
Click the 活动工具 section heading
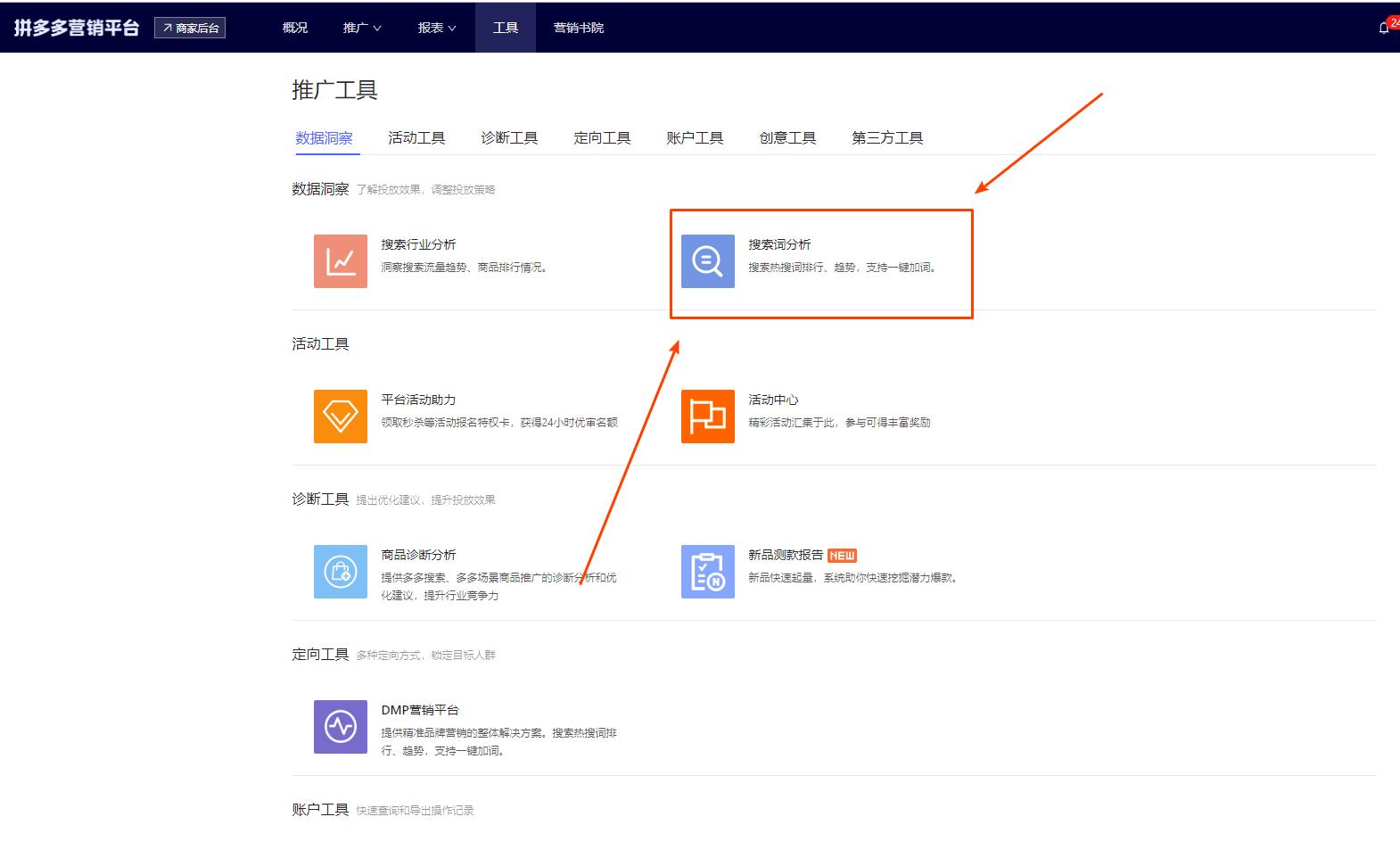(320, 344)
